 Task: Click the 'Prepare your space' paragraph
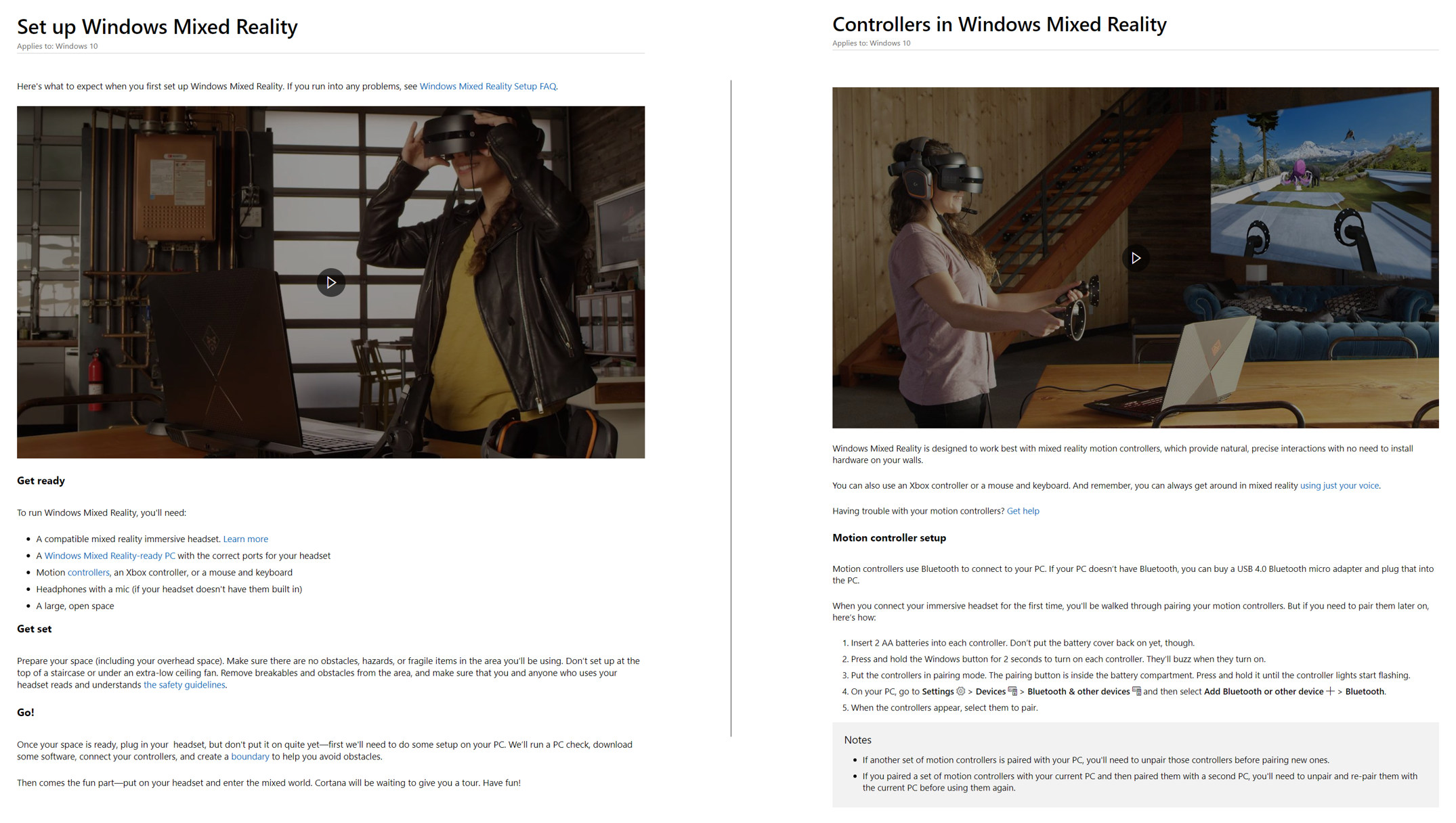328,673
